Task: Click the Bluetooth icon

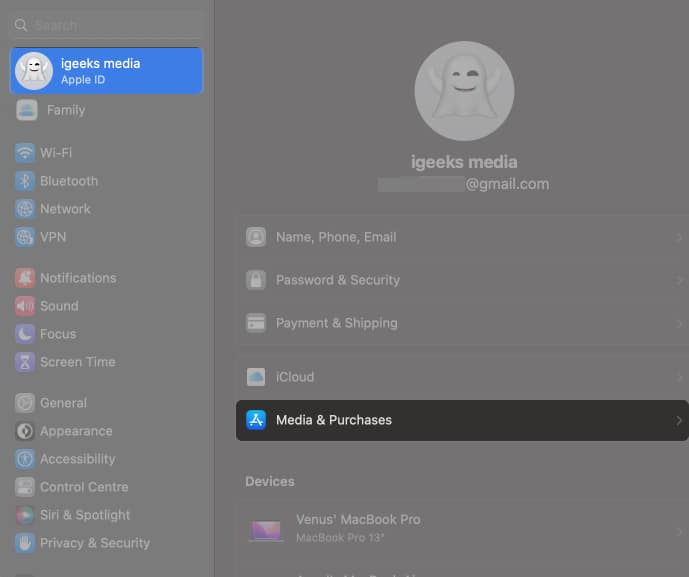Action: tap(25, 181)
